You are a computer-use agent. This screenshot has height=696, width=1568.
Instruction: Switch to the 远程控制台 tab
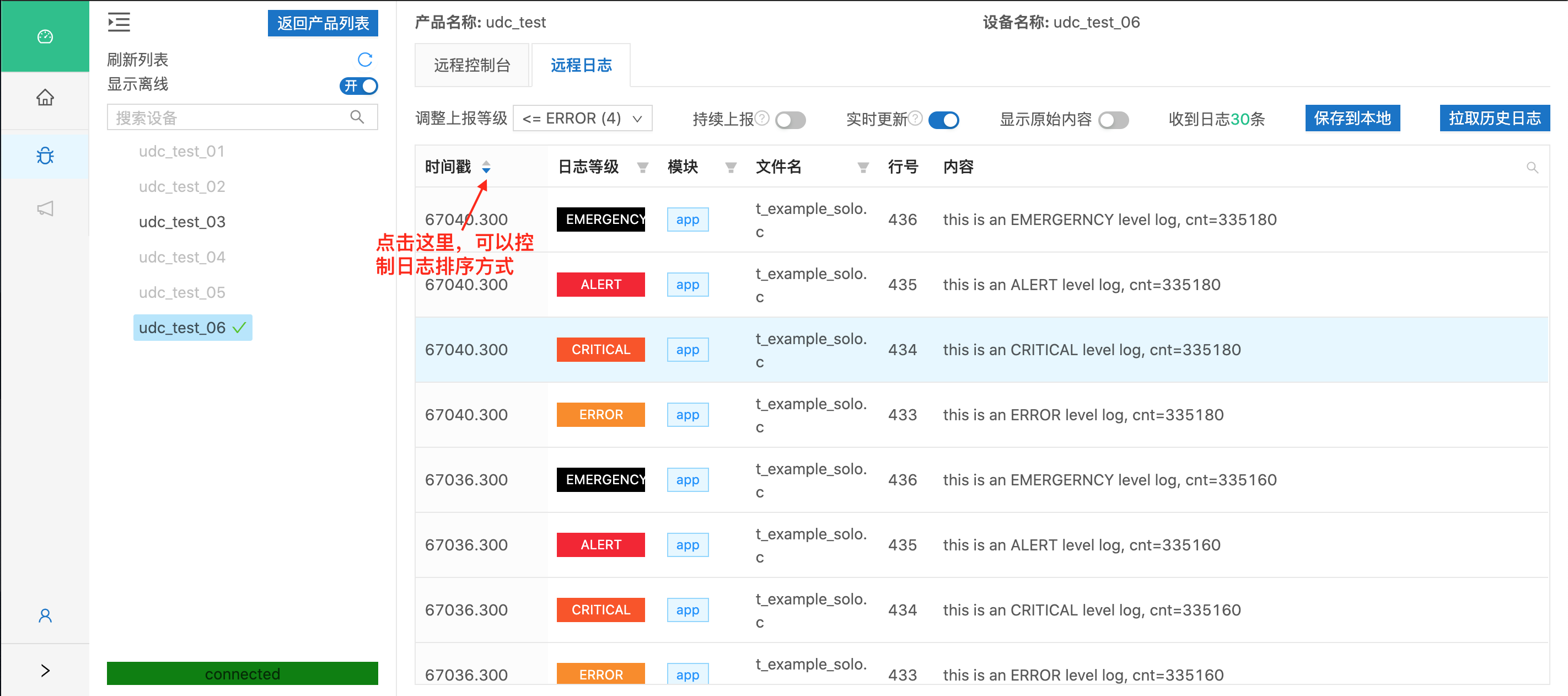(x=472, y=65)
